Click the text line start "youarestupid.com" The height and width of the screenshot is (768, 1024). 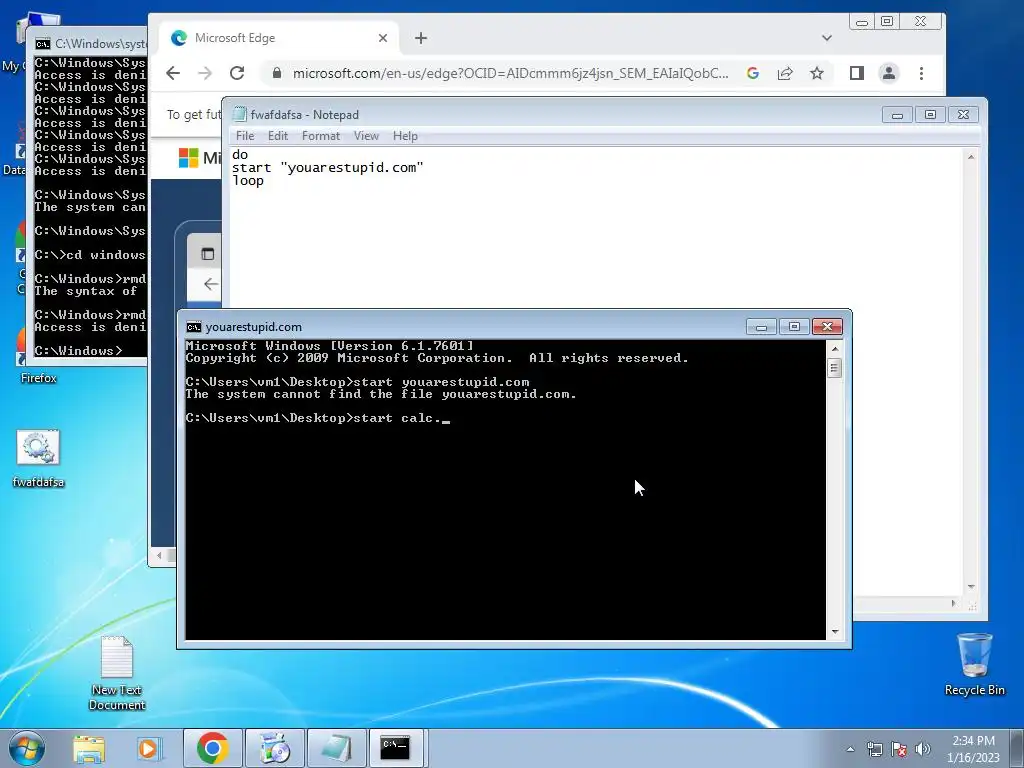click(x=328, y=168)
